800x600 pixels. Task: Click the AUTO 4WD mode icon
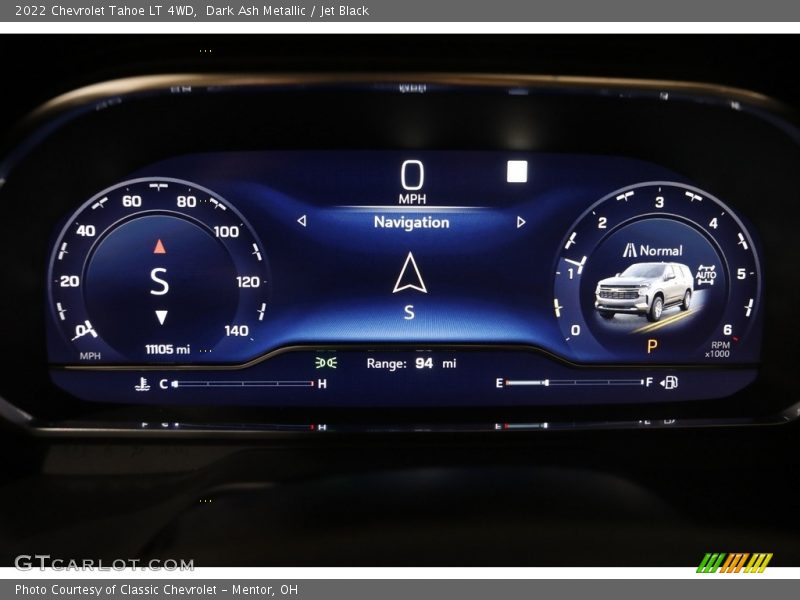click(x=706, y=274)
